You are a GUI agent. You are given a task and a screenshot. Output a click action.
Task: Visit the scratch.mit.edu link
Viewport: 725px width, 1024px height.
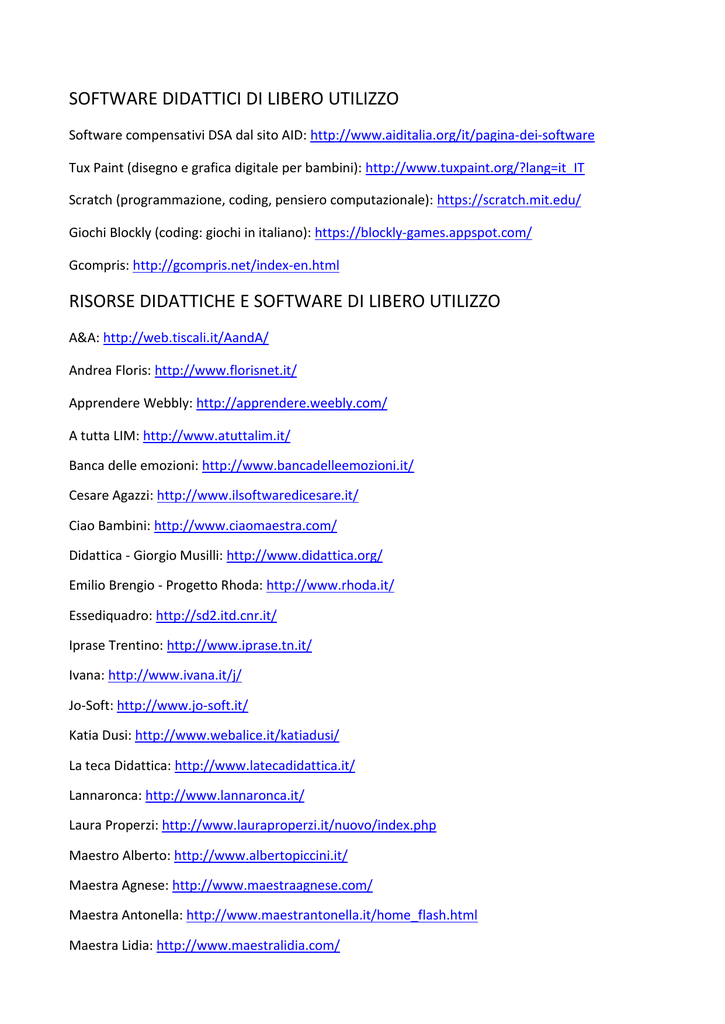click(x=509, y=200)
